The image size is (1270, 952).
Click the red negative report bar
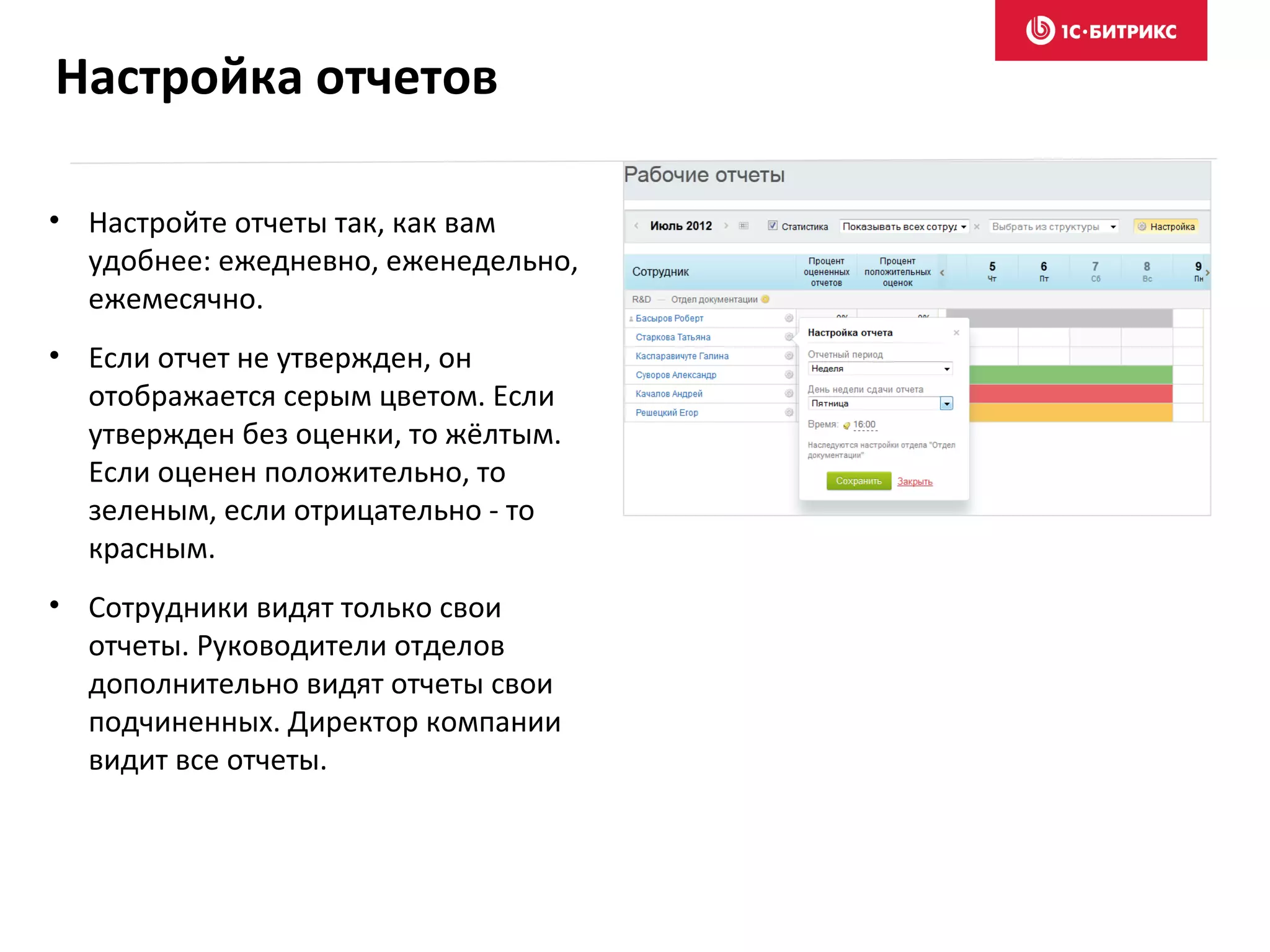1071,394
